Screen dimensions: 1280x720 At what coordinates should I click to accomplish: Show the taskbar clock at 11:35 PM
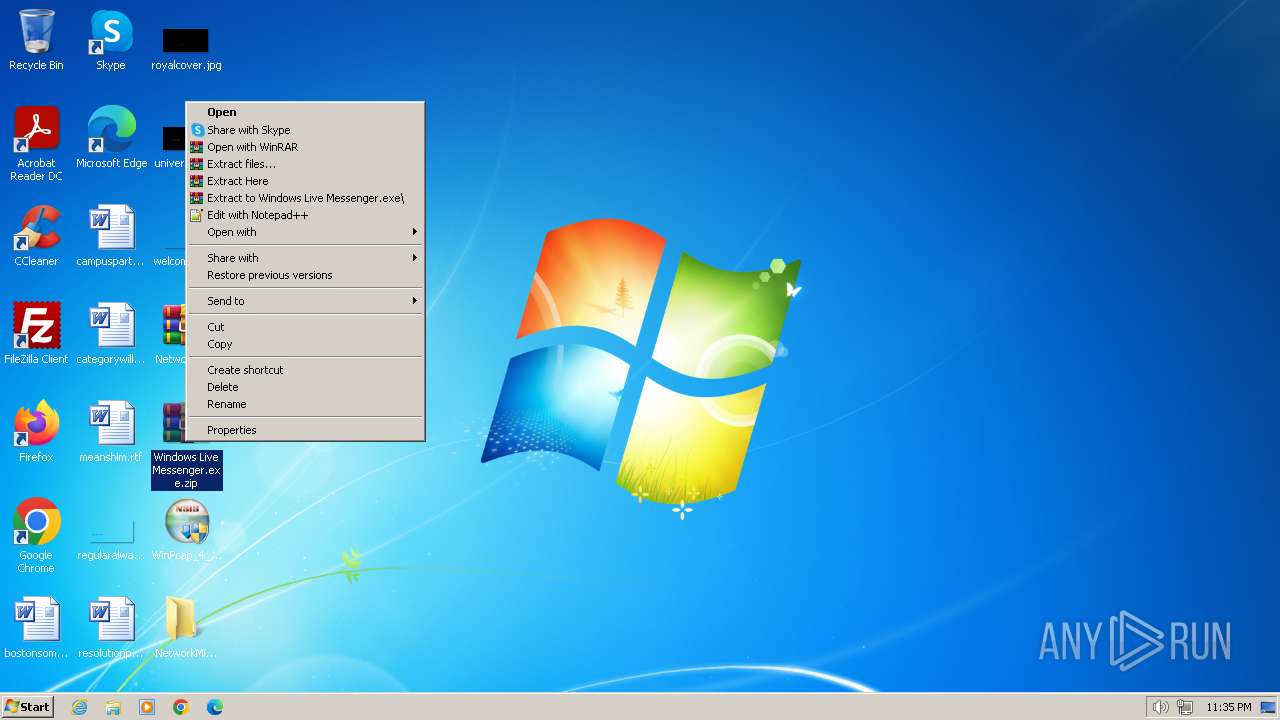pyautogui.click(x=1229, y=707)
